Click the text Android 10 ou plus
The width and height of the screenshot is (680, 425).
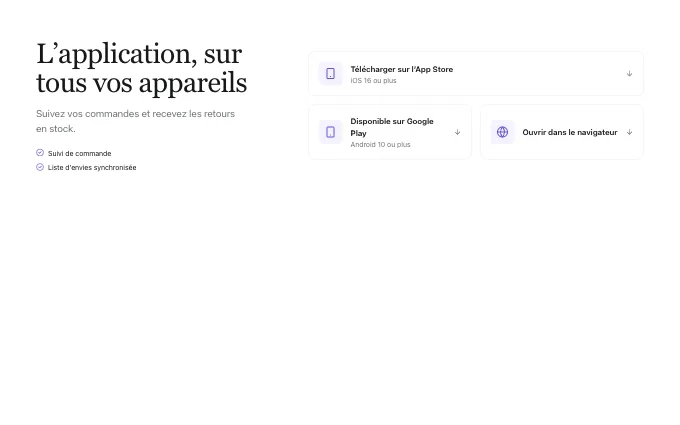[x=380, y=144]
